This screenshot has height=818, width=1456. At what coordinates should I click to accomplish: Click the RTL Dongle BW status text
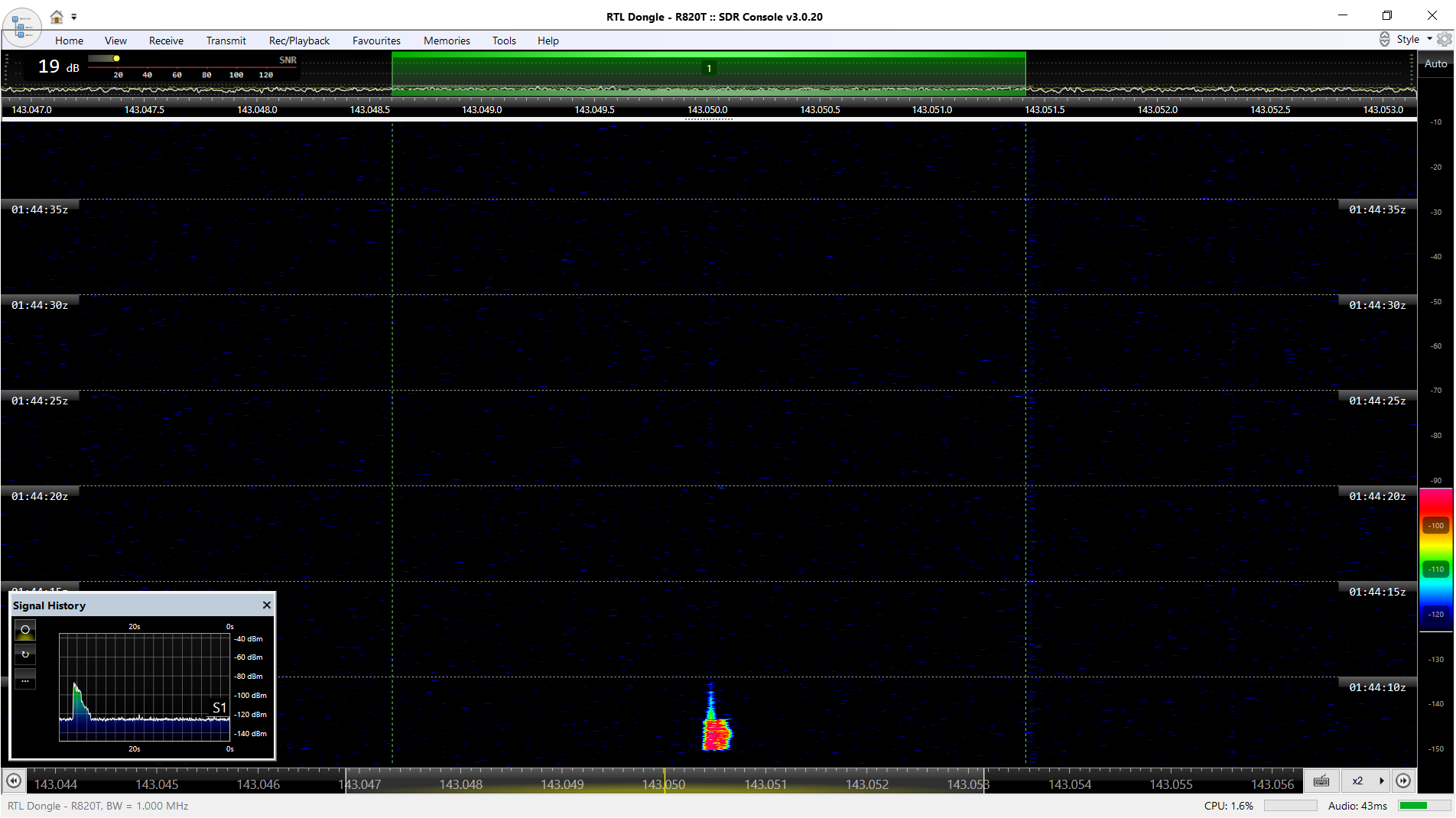98,806
